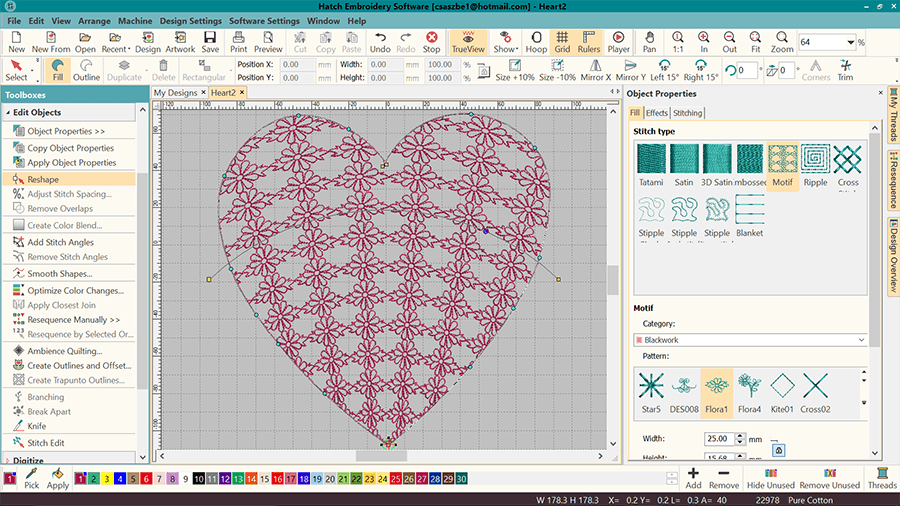Toggle TrueView display mode
Screen dimensions: 900x506
pyautogui.click(x=467, y=41)
